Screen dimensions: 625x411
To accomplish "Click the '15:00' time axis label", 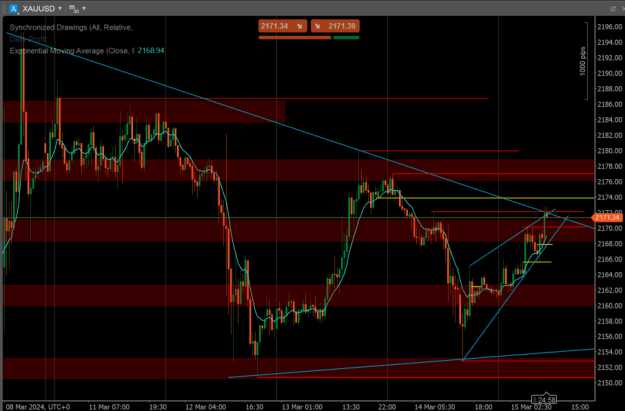I will [580, 407].
